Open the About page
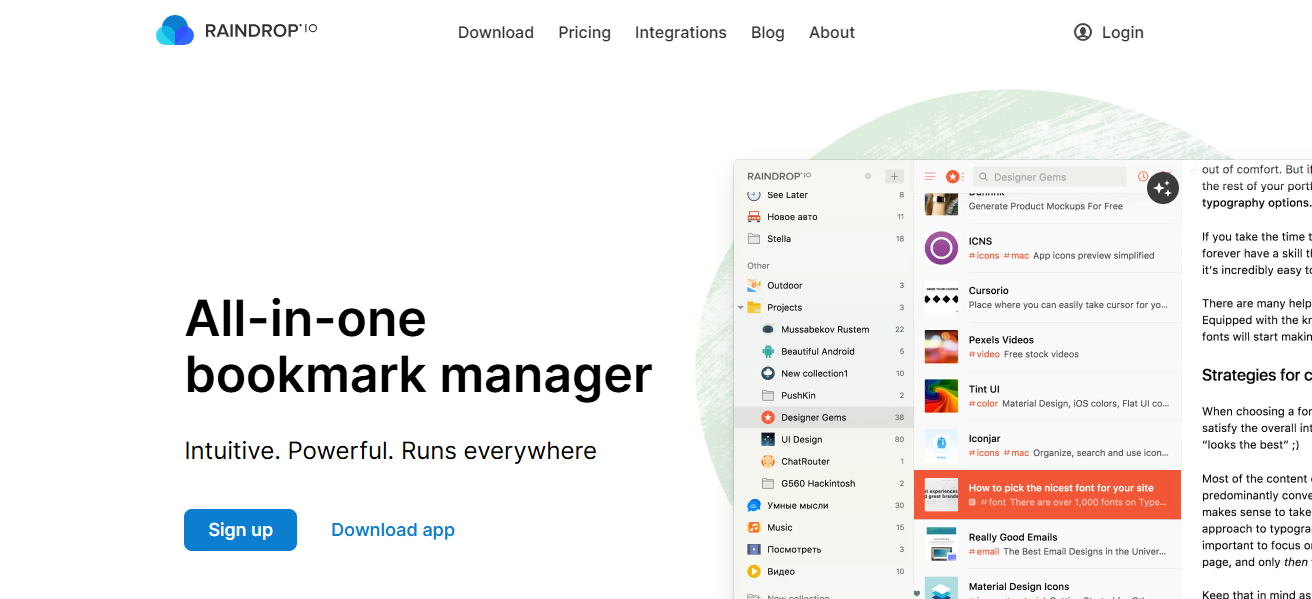This screenshot has width=1312, height=599. click(x=832, y=32)
